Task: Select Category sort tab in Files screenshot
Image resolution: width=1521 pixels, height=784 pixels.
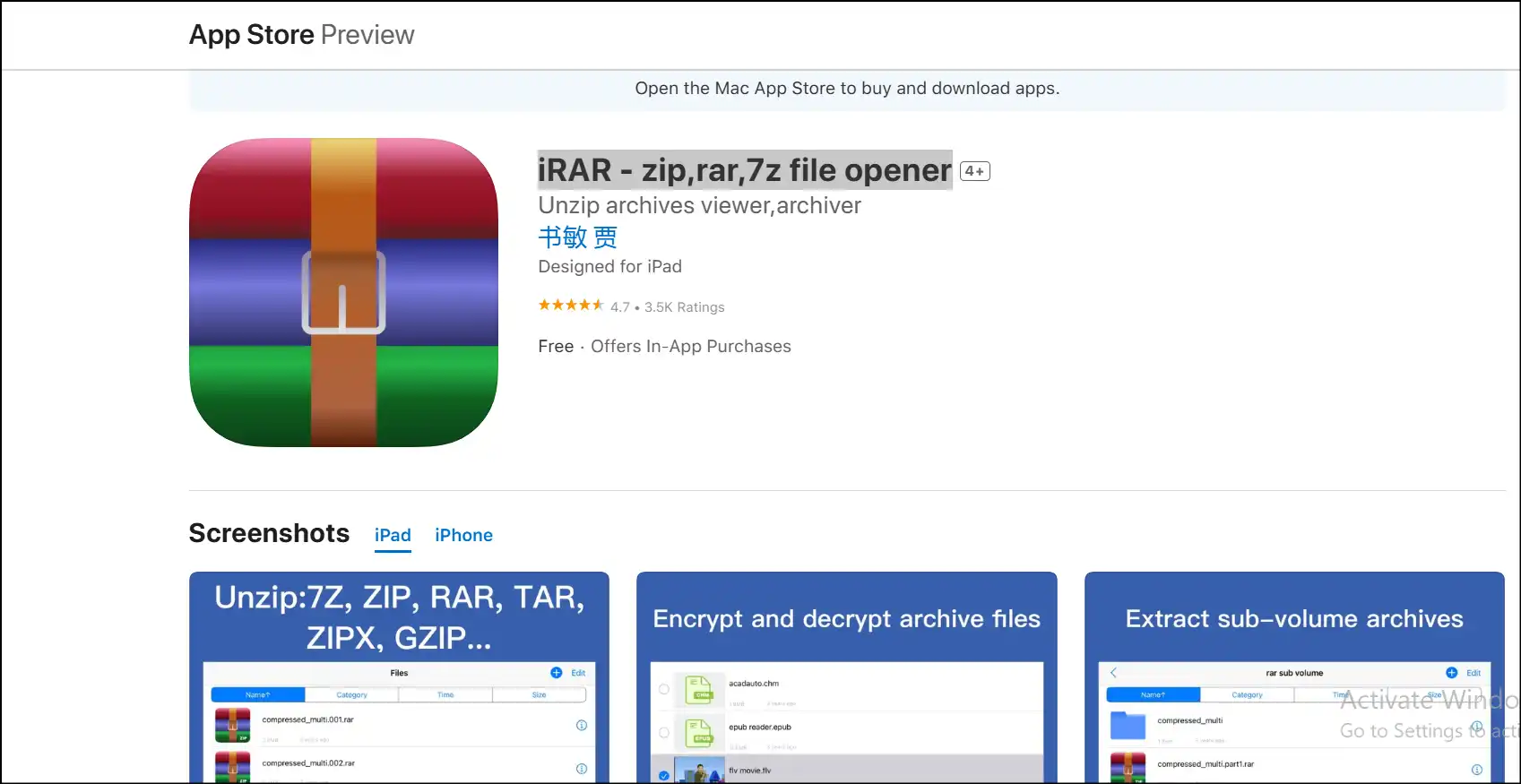Action: click(x=352, y=695)
